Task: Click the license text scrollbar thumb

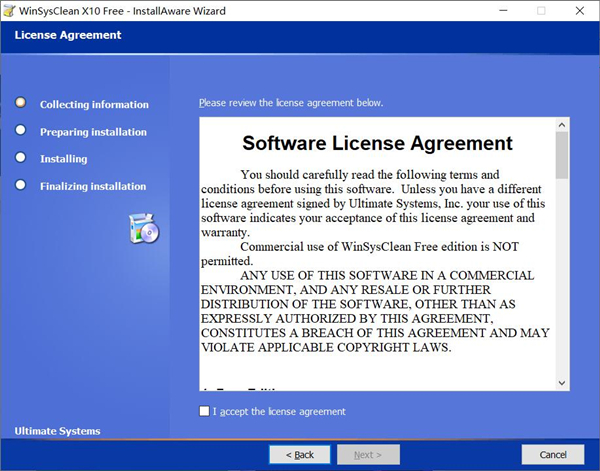Action: [562, 153]
